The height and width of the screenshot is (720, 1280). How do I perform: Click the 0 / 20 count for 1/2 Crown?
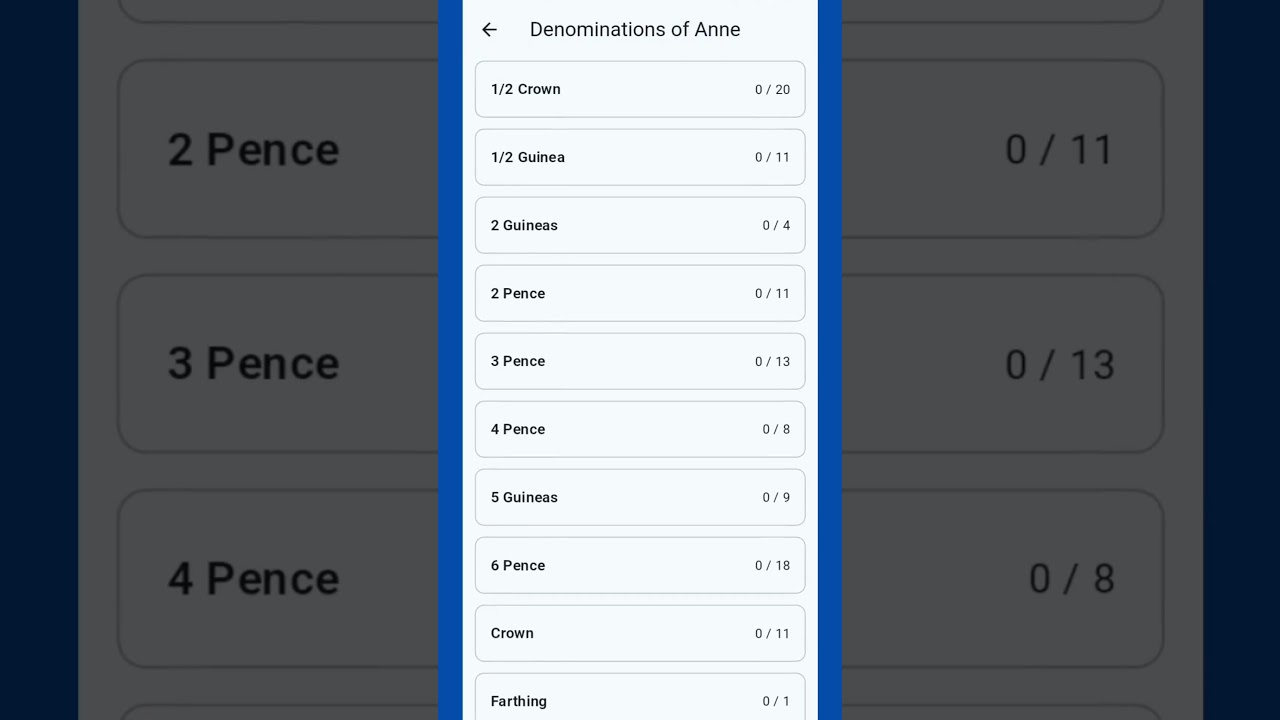coord(772,90)
